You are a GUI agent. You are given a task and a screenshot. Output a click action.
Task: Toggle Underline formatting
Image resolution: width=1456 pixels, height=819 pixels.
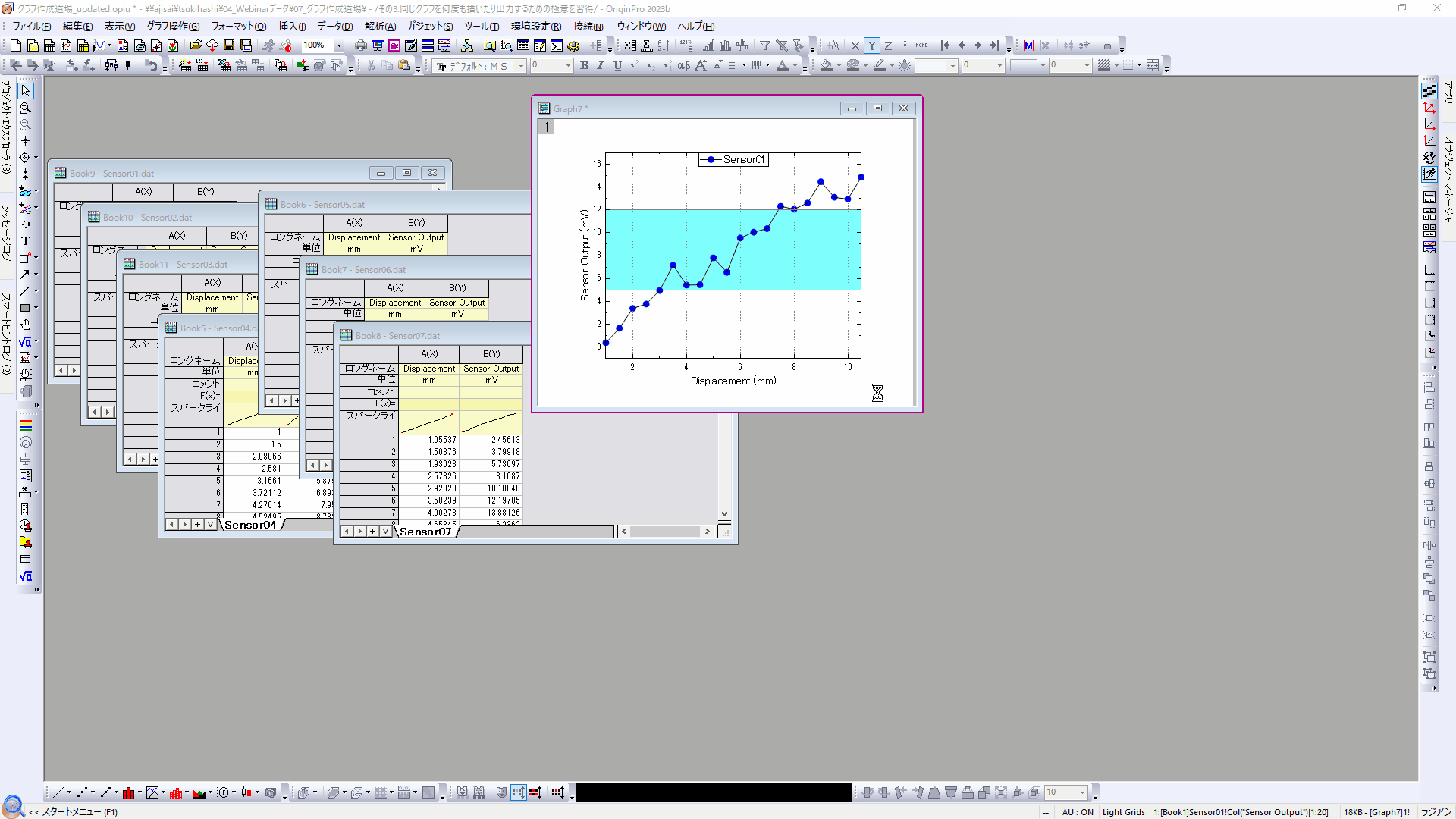click(x=617, y=65)
